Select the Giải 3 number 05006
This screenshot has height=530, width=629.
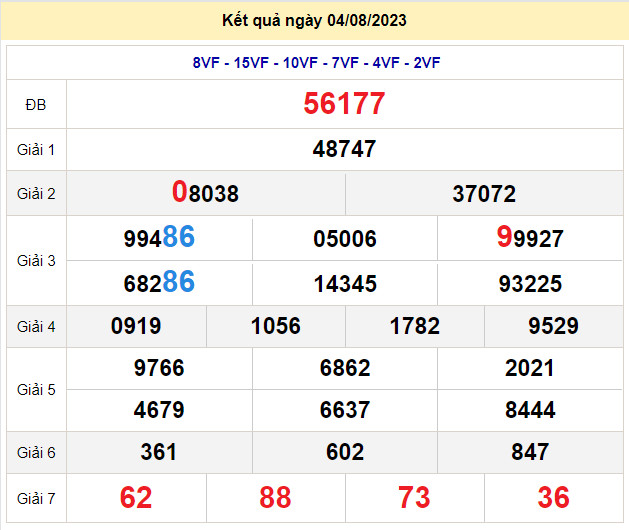tap(345, 239)
